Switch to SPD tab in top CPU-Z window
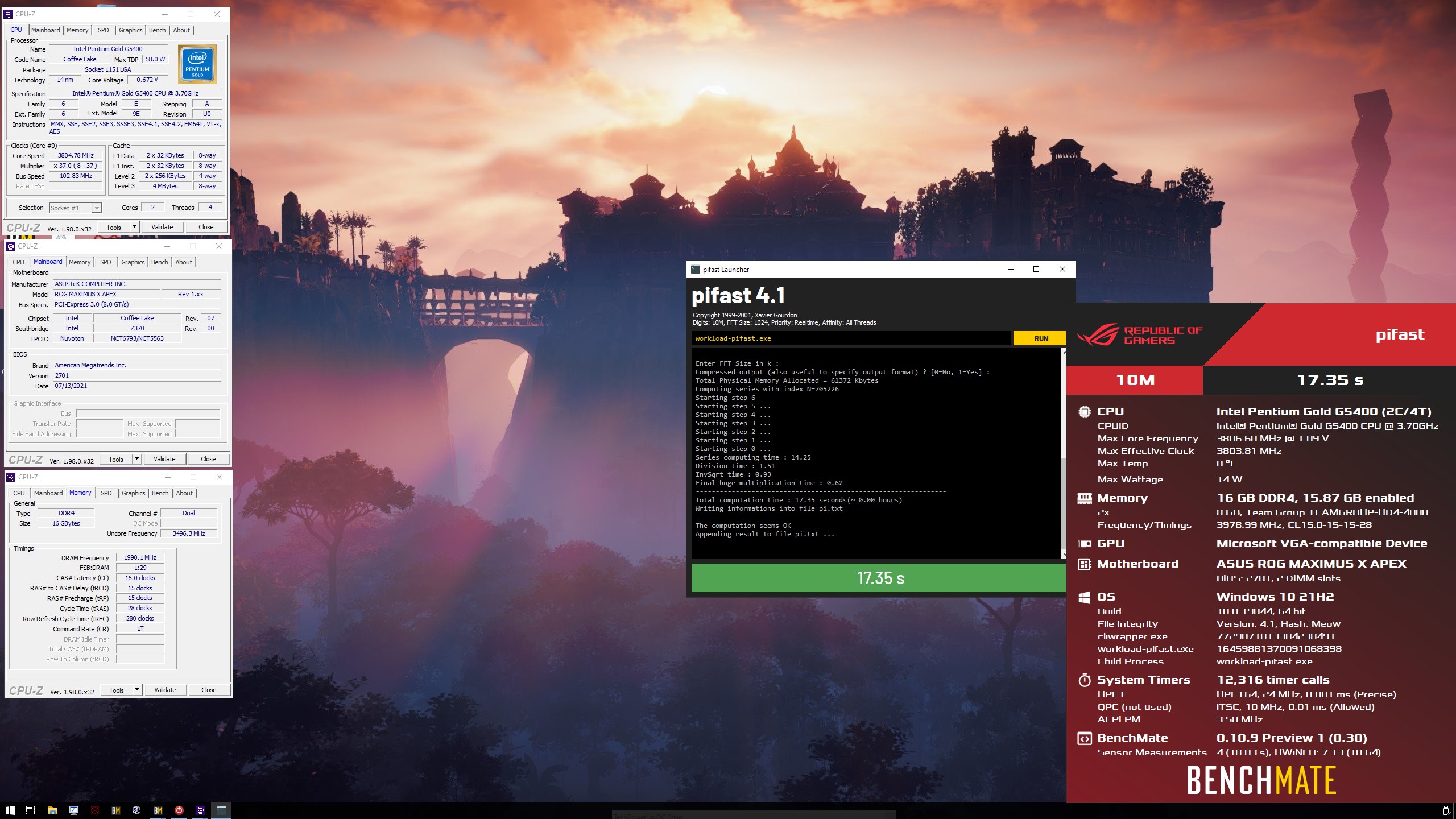The width and height of the screenshot is (1456, 819). pyautogui.click(x=103, y=30)
